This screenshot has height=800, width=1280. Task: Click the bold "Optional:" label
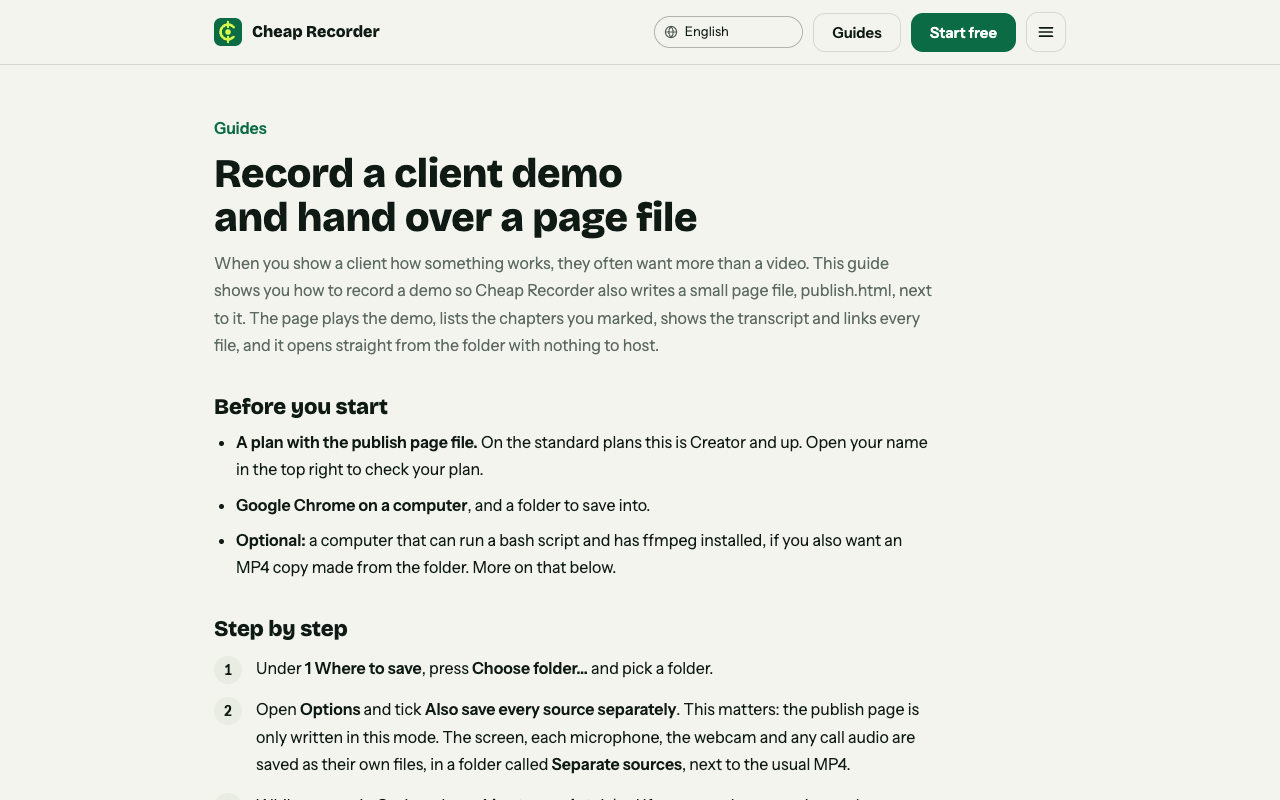[x=270, y=540]
